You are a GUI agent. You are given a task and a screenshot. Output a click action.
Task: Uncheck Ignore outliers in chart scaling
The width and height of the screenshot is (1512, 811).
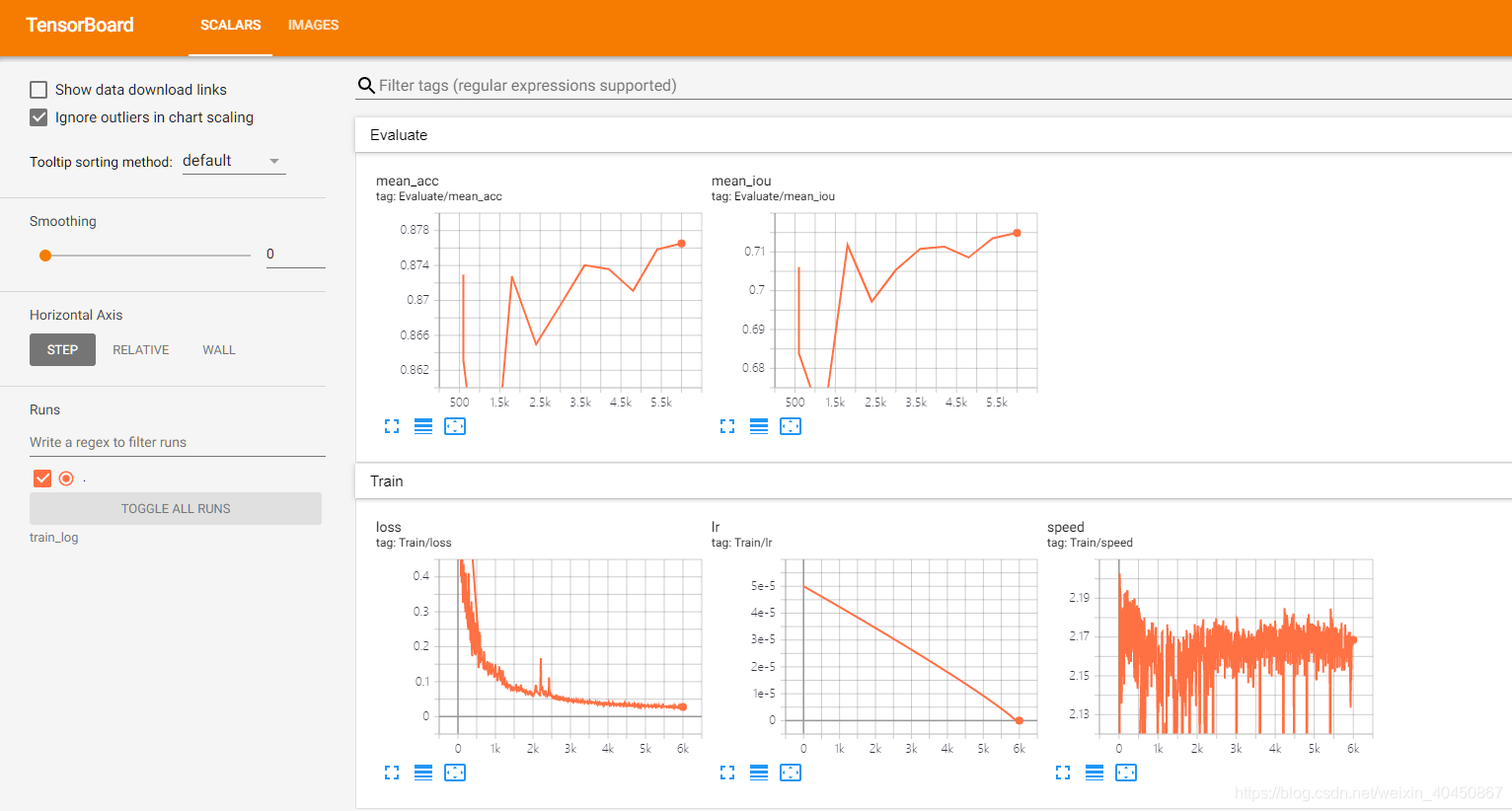38,117
